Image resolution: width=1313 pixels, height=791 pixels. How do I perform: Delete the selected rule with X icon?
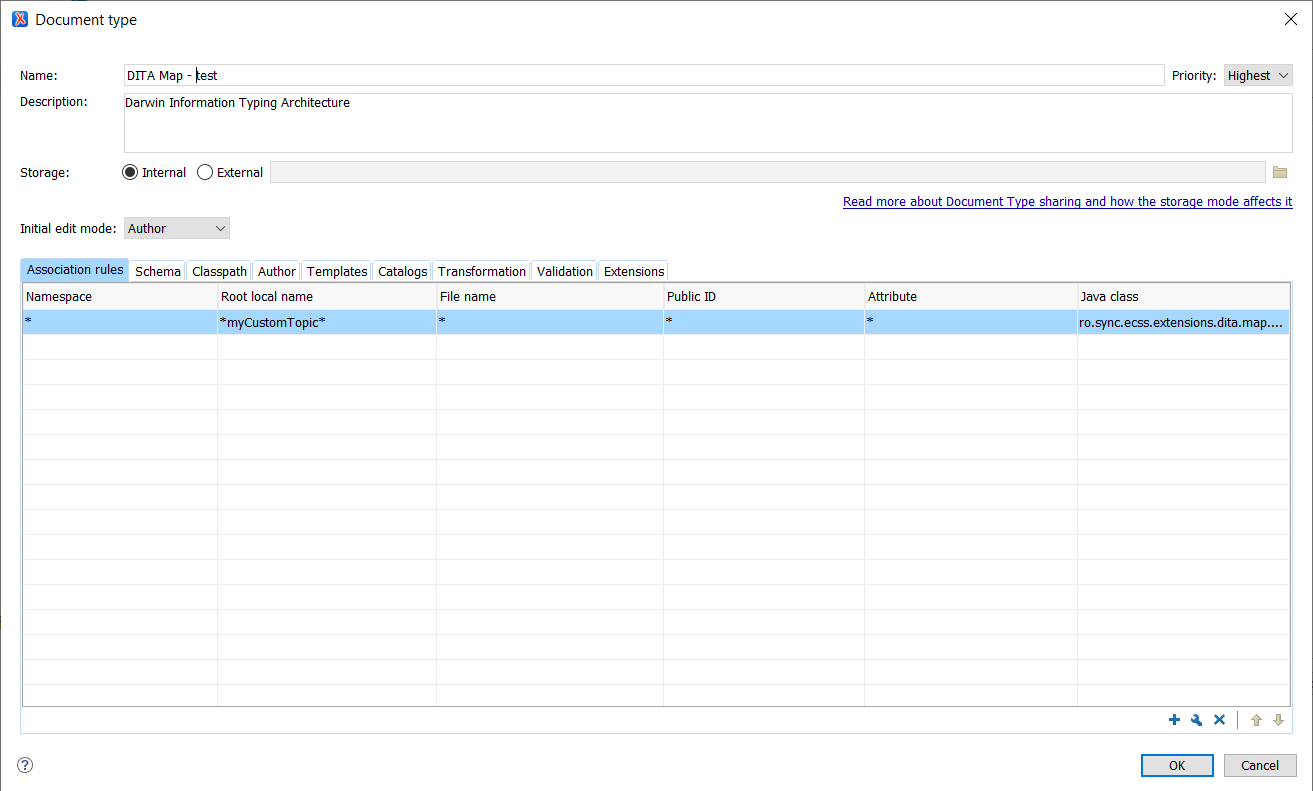pyautogui.click(x=1219, y=720)
